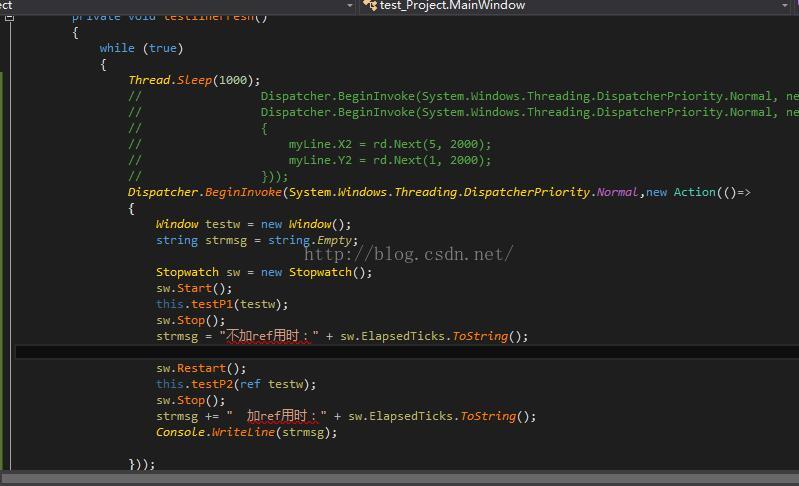Click the class icon beside test_Project.MainWindow
Viewport: 799px width, 486px height.
coord(370,6)
